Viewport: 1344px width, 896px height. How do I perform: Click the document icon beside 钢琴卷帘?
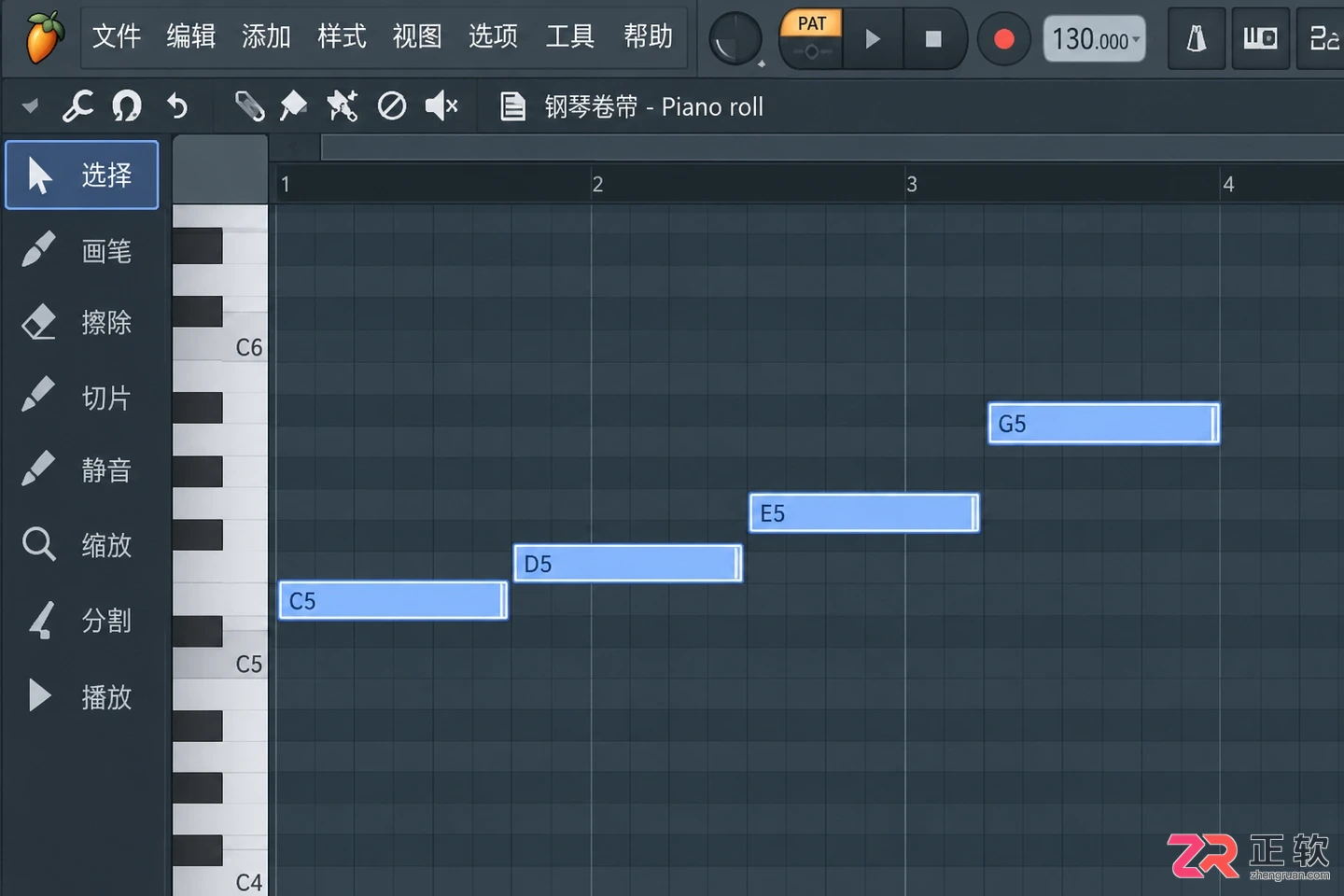[x=512, y=106]
